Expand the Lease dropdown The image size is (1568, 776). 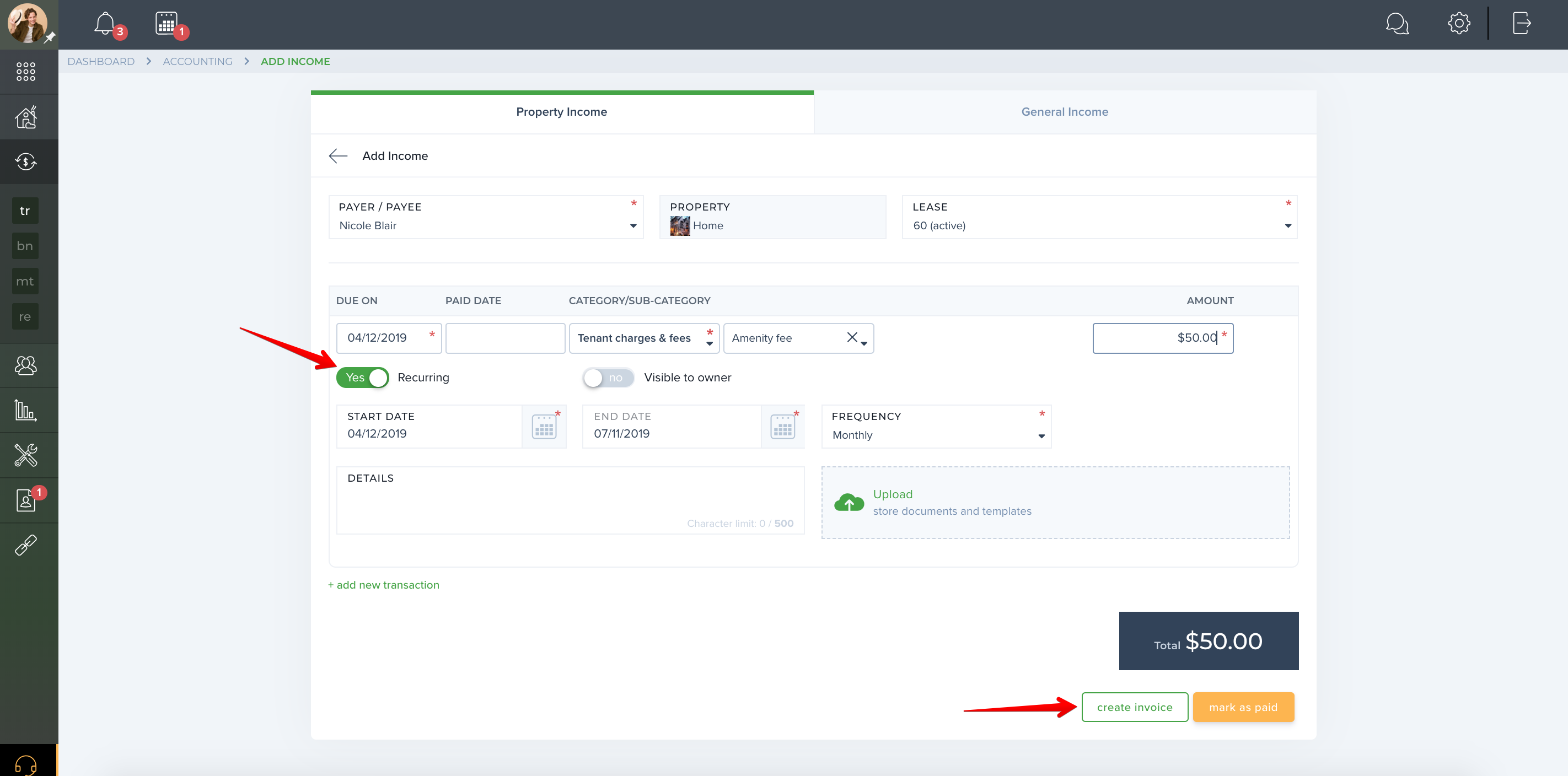[1099, 217]
